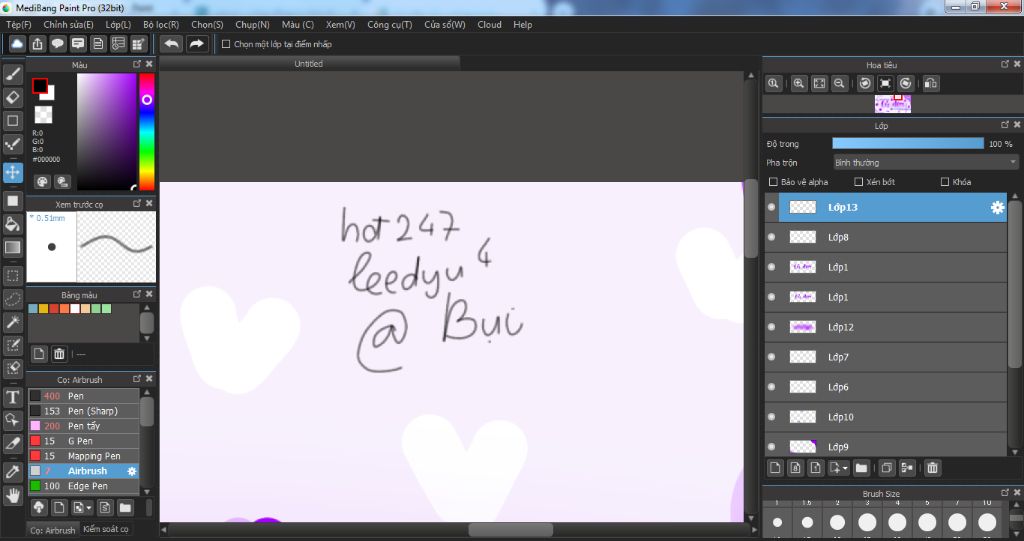This screenshot has height=541, width=1024.
Task: Select the Hand tool
Action: (x=12, y=495)
